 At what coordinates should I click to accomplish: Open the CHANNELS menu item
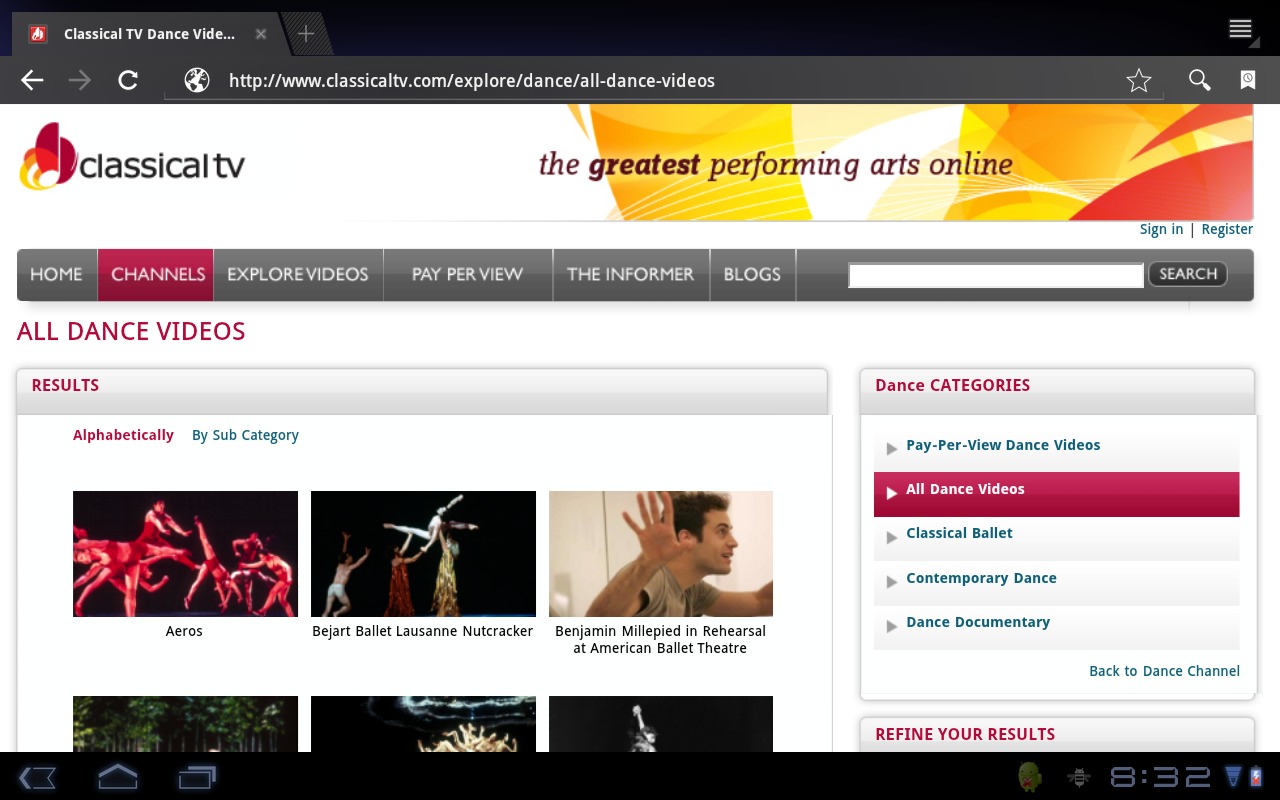coord(156,274)
